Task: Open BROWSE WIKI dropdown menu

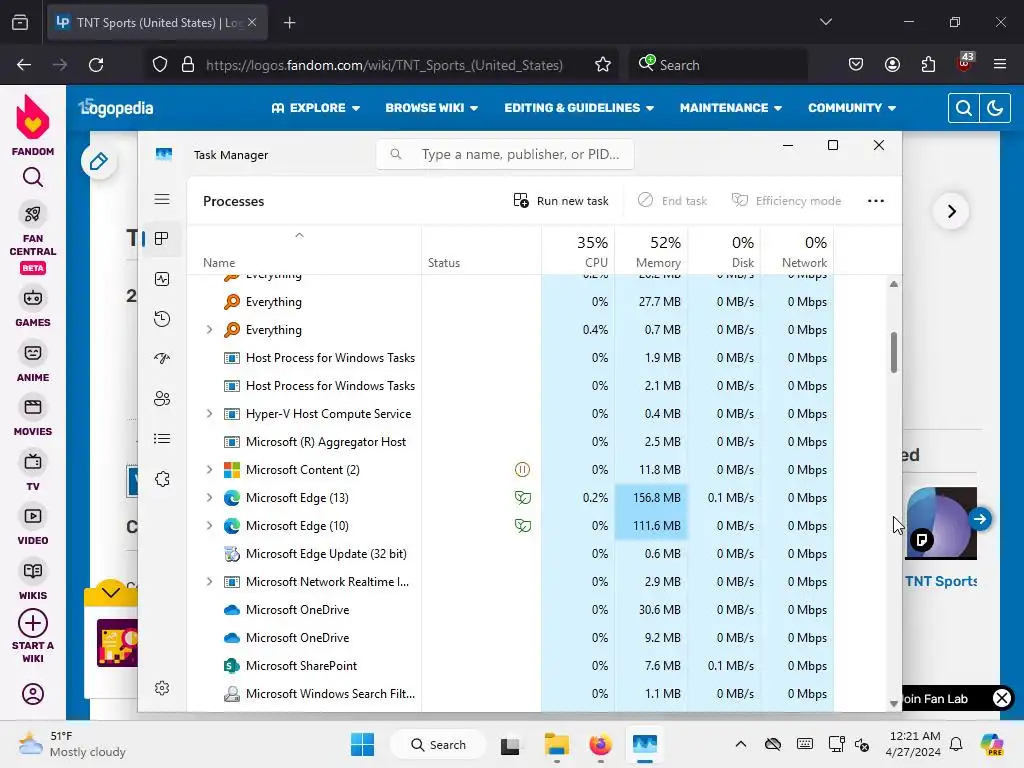Action: [x=432, y=108]
